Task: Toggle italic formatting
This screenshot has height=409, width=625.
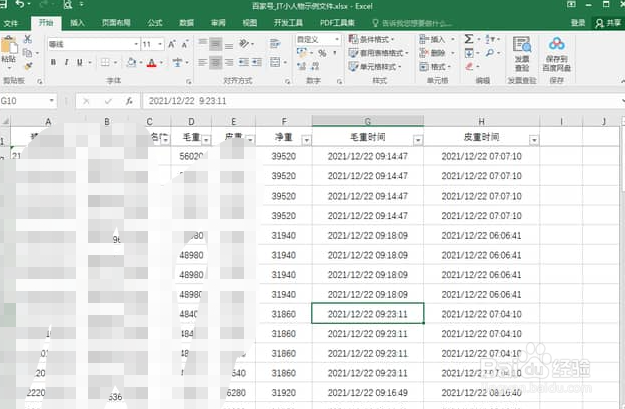Action: coord(66,62)
